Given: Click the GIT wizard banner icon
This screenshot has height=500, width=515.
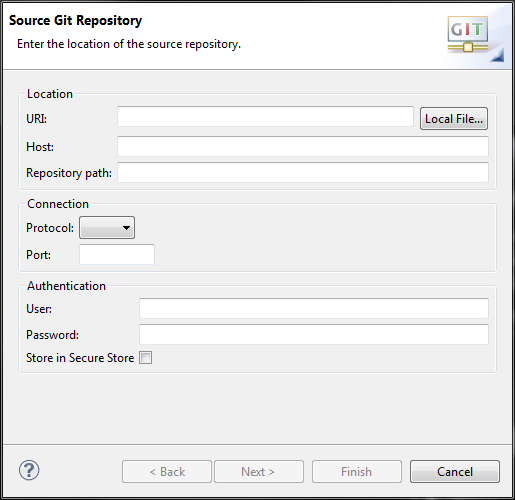Looking at the screenshot, I should pos(468,34).
